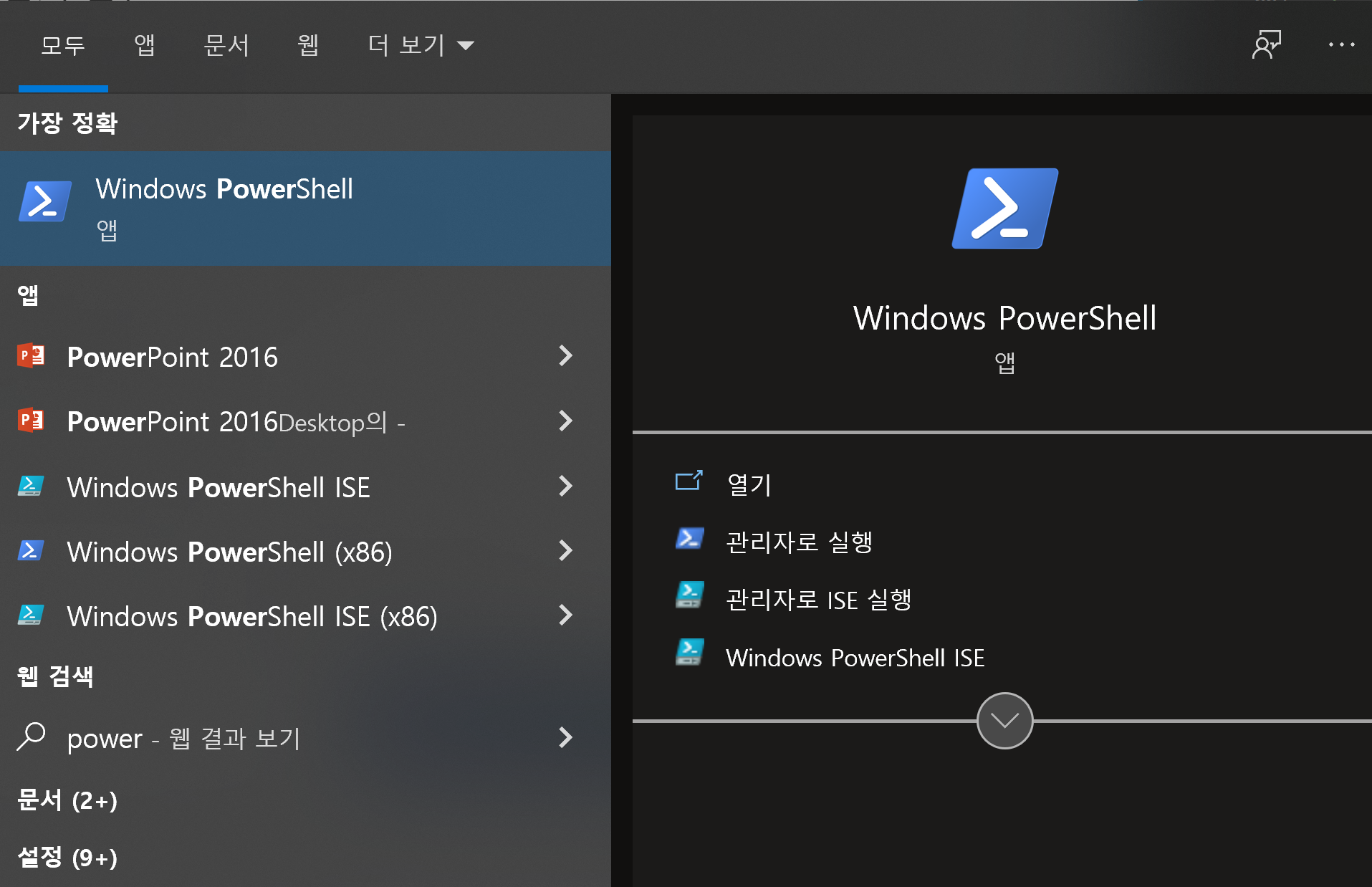Open PowerPoint 2016Desktop의 result text
The height and width of the screenshot is (887, 1372).
pos(236,421)
